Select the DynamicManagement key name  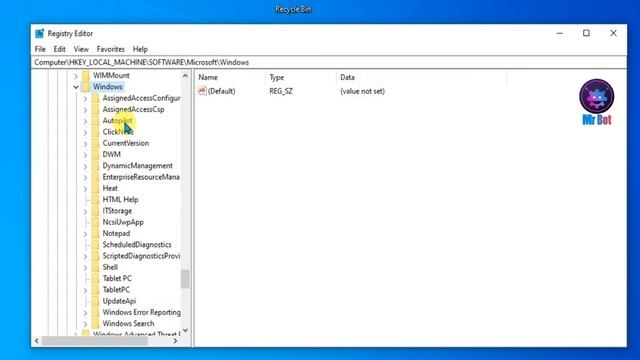[138, 166]
